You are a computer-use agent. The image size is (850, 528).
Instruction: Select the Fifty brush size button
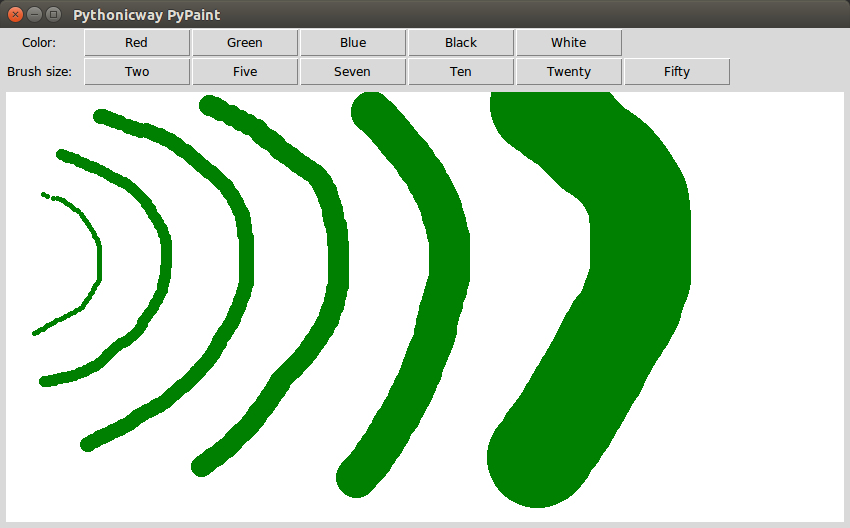676,72
